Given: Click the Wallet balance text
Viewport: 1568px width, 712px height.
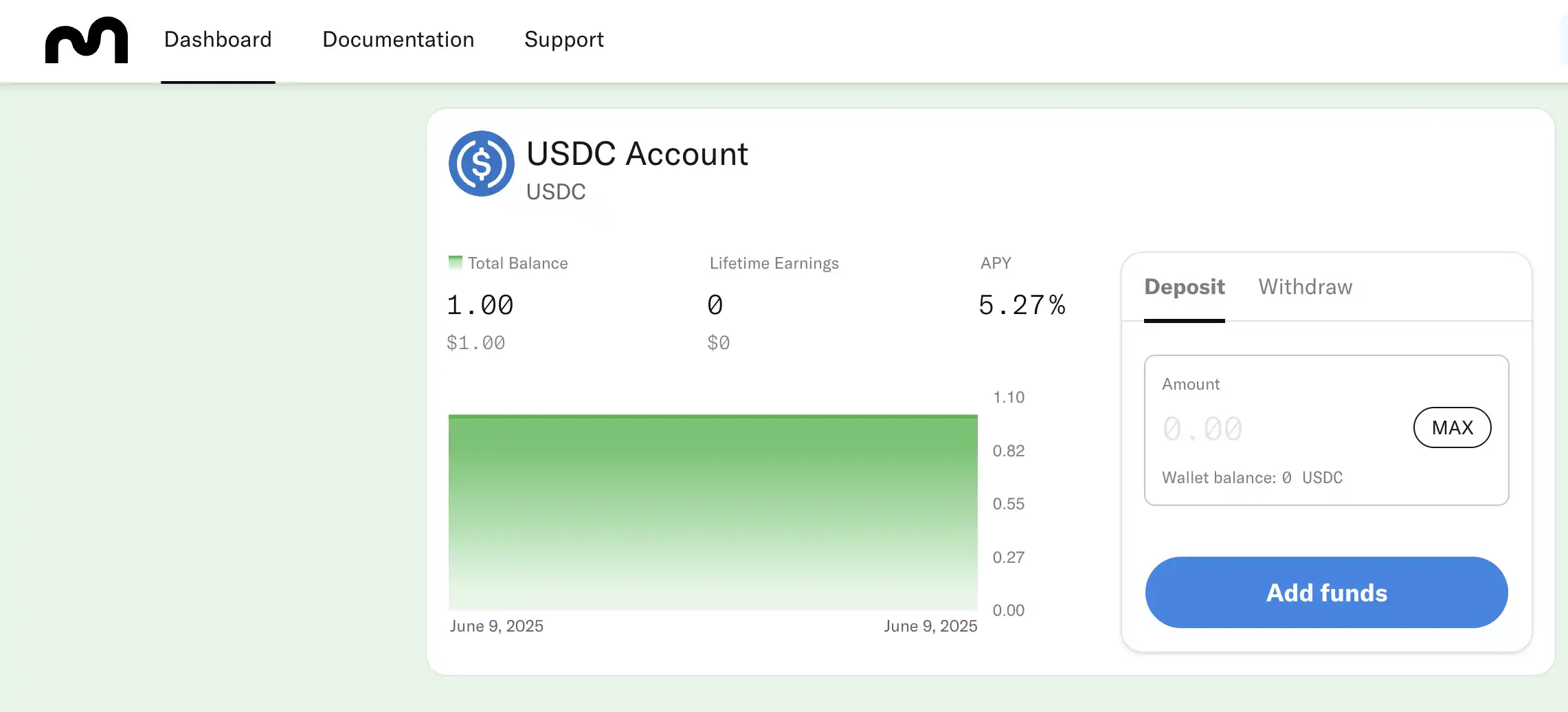Looking at the screenshot, I should pyautogui.click(x=1251, y=478).
